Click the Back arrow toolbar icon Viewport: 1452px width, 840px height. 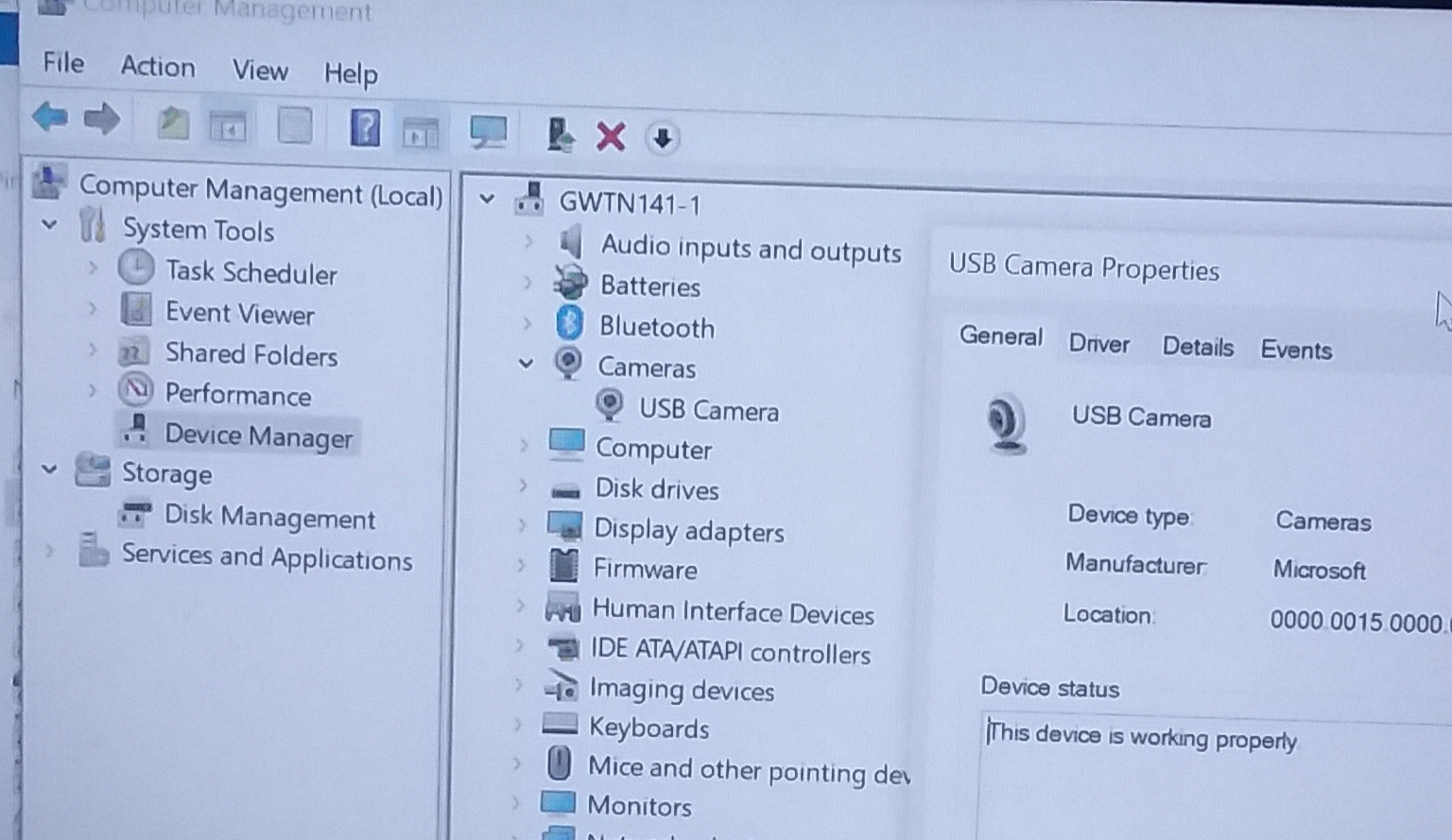49,117
